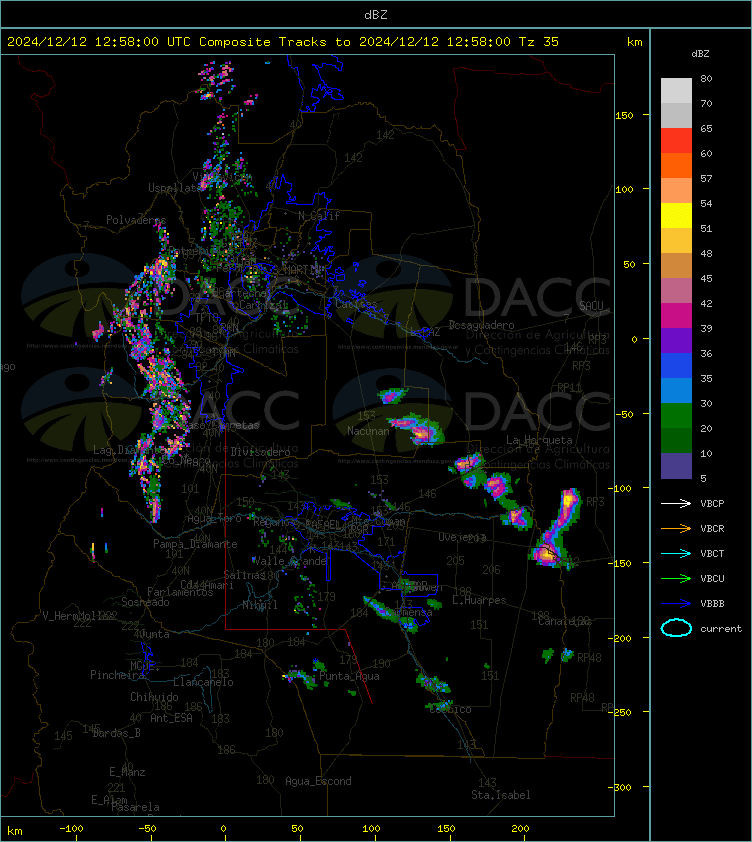
Task: Click the Punta_Agua map label
Action: (x=349, y=676)
